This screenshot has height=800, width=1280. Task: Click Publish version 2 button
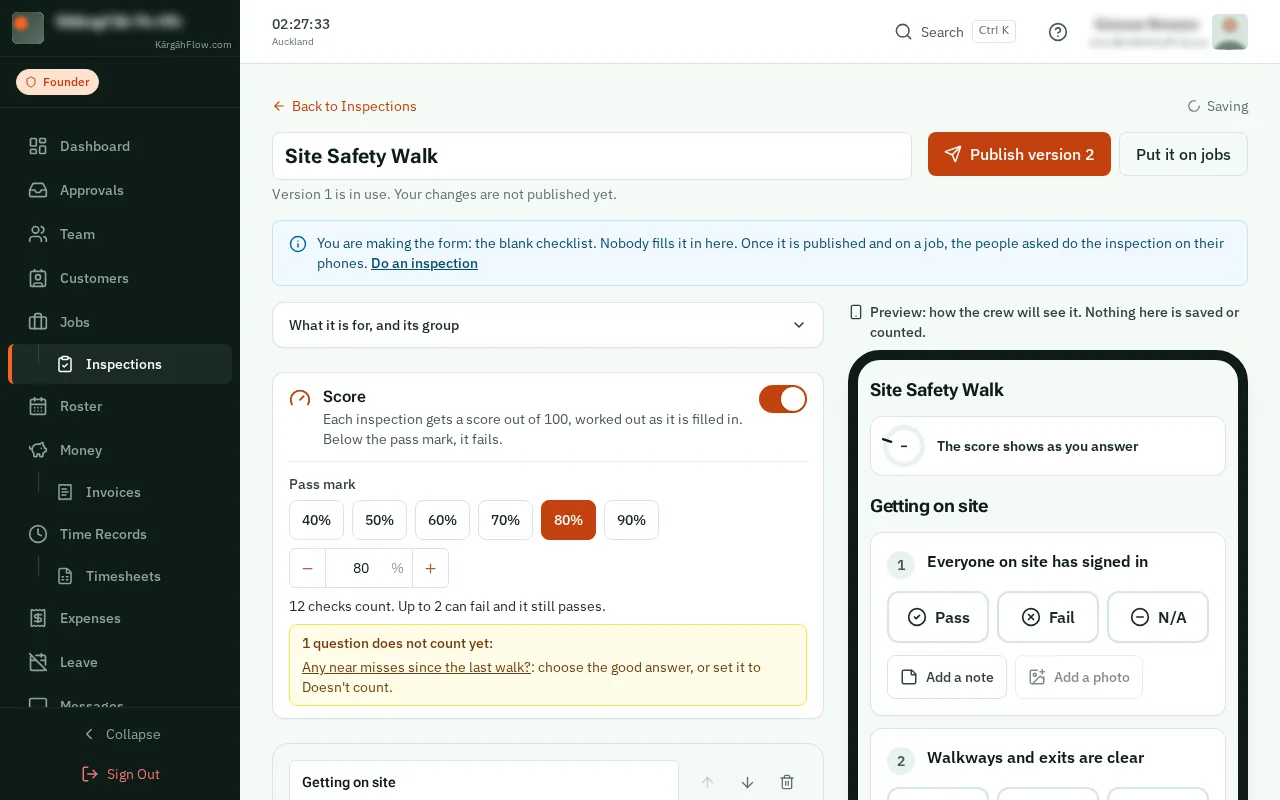click(1019, 154)
